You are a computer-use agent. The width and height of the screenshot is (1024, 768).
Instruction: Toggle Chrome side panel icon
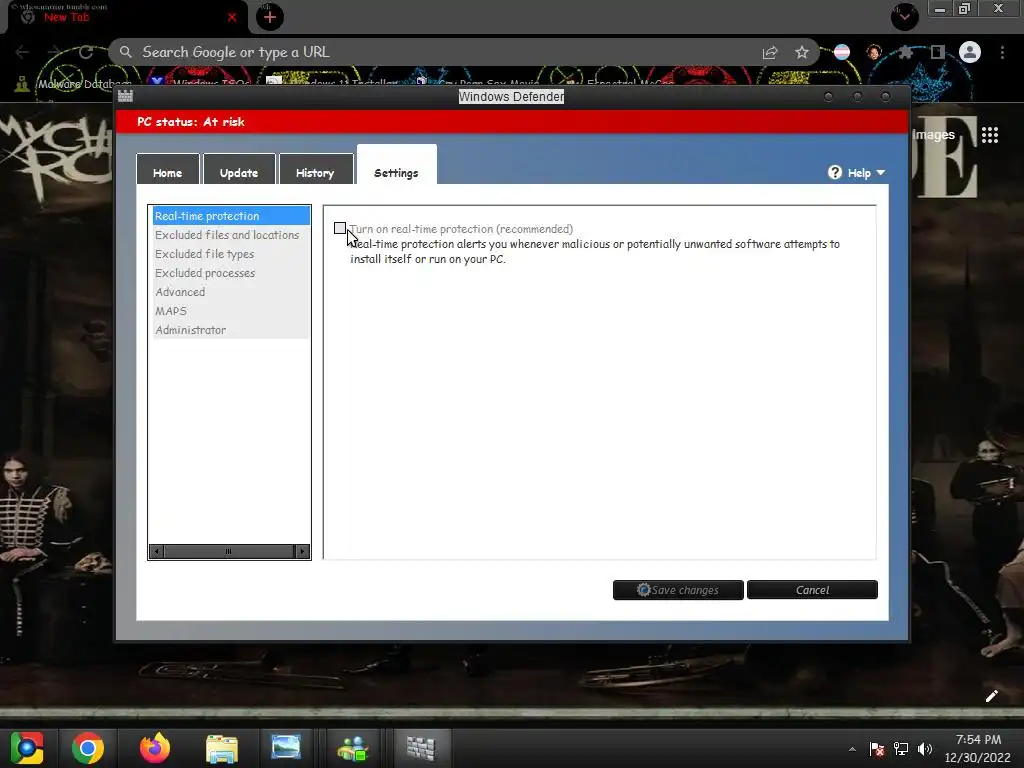(x=937, y=52)
